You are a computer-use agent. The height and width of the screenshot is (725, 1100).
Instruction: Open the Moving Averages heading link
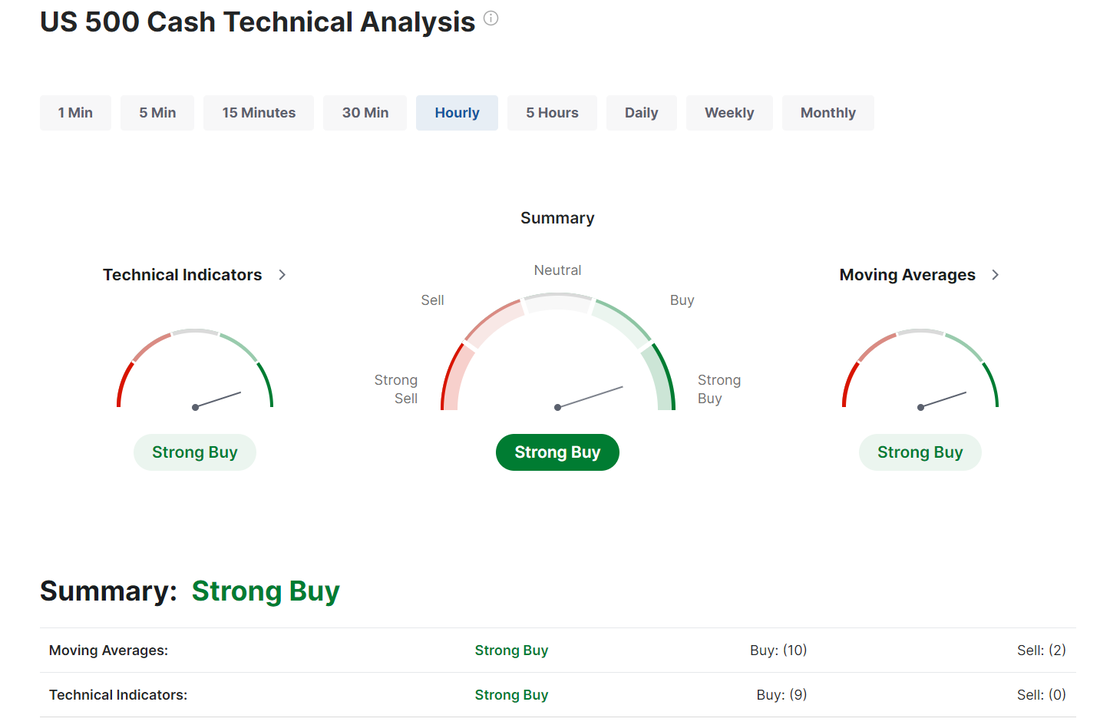click(907, 275)
